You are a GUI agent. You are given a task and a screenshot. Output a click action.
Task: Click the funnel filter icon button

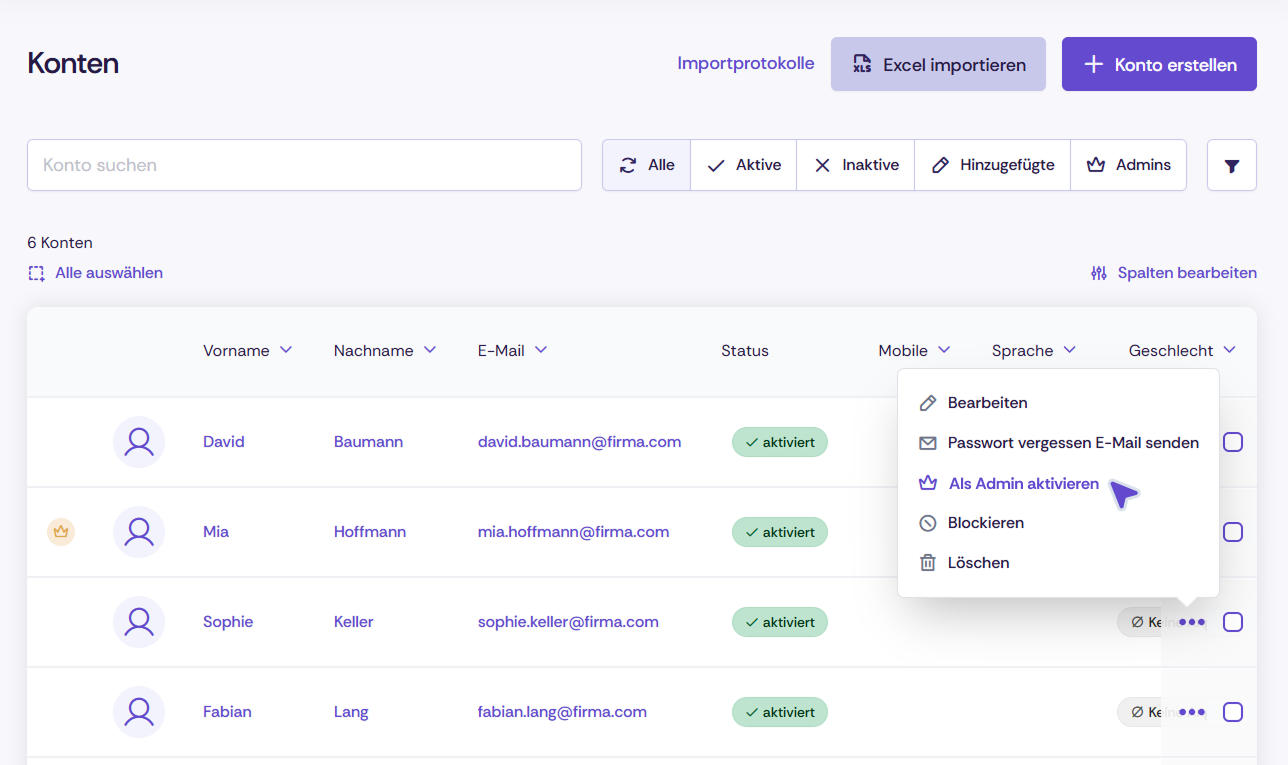pos(1232,165)
